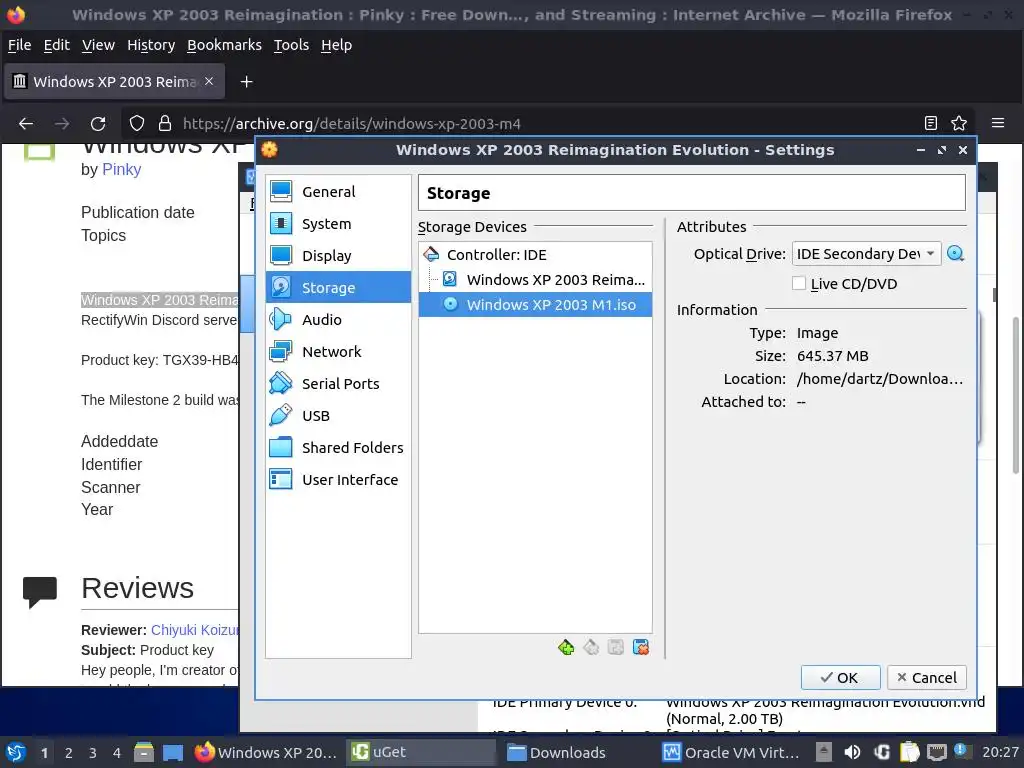
Task: Switch to workspace 2
Action: [69, 752]
